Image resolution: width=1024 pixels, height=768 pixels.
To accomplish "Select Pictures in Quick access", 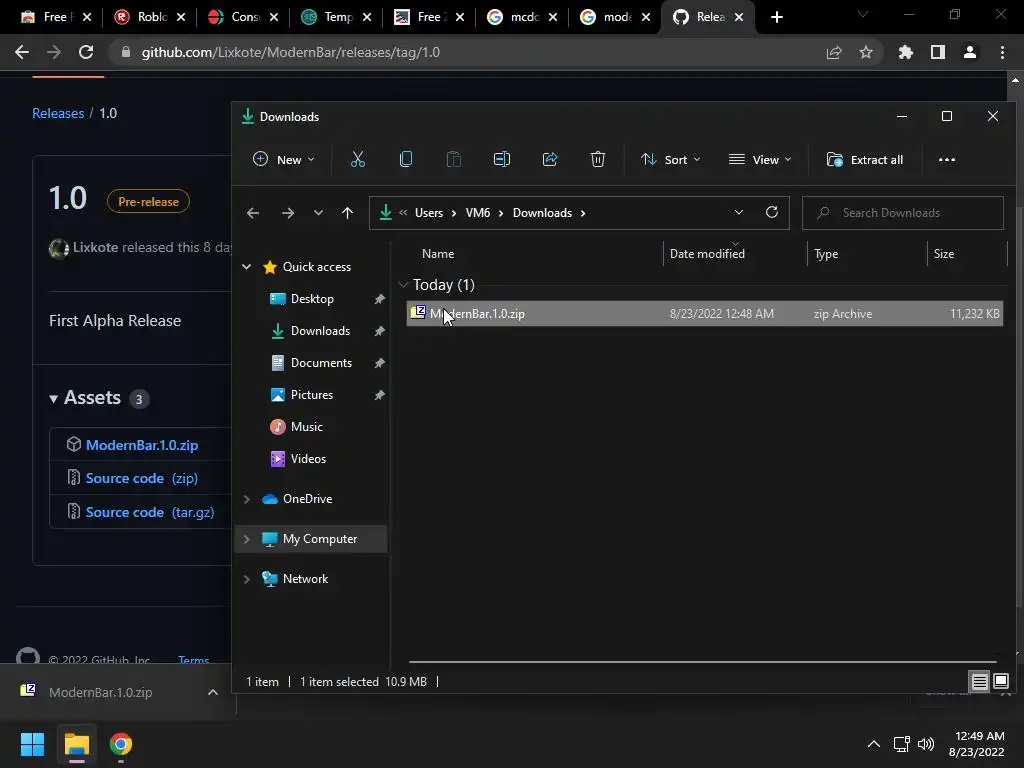I will [x=312, y=394].
